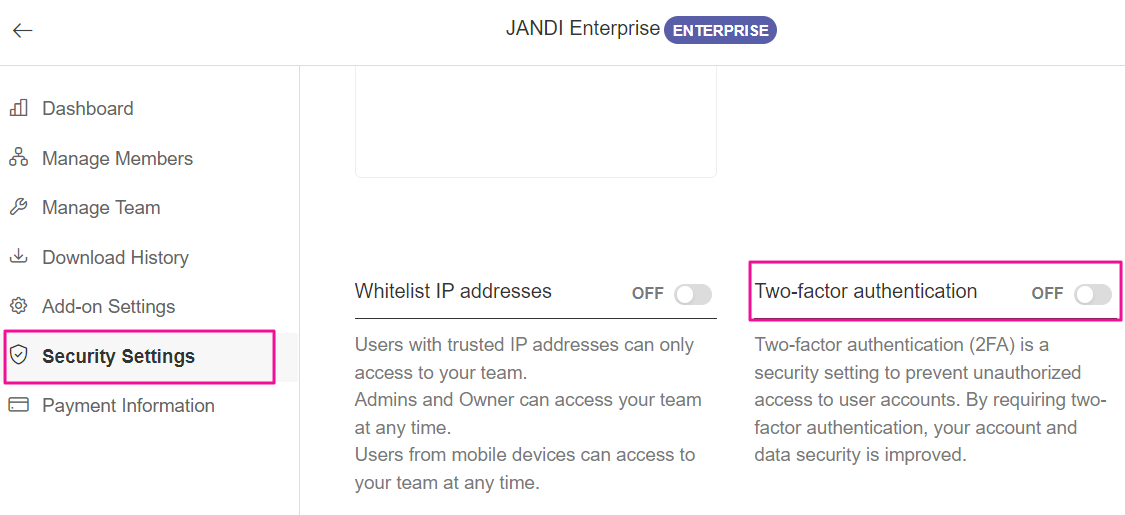
Task: Turn on the Two-factor authentication switch
Action: (1092, 294)
